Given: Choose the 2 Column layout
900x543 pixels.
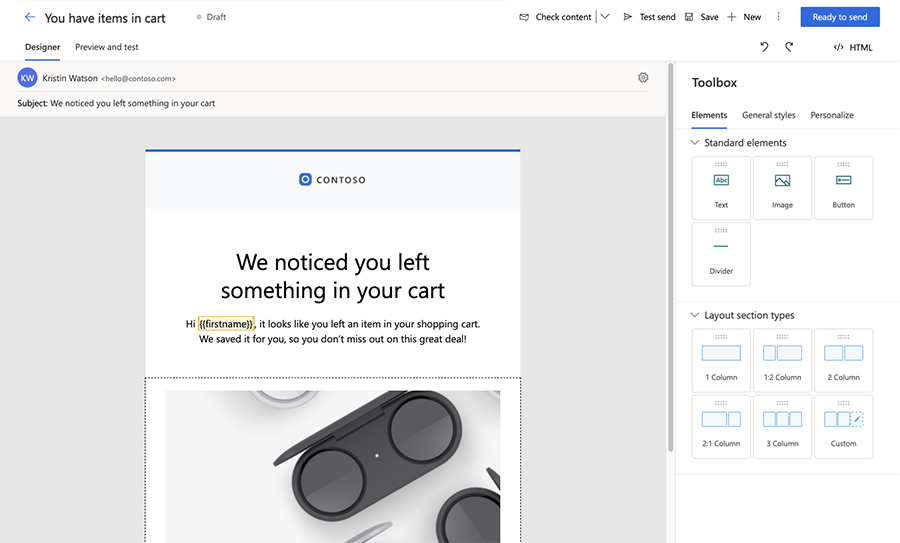Looking at the screenshot, I should [844, 360].
